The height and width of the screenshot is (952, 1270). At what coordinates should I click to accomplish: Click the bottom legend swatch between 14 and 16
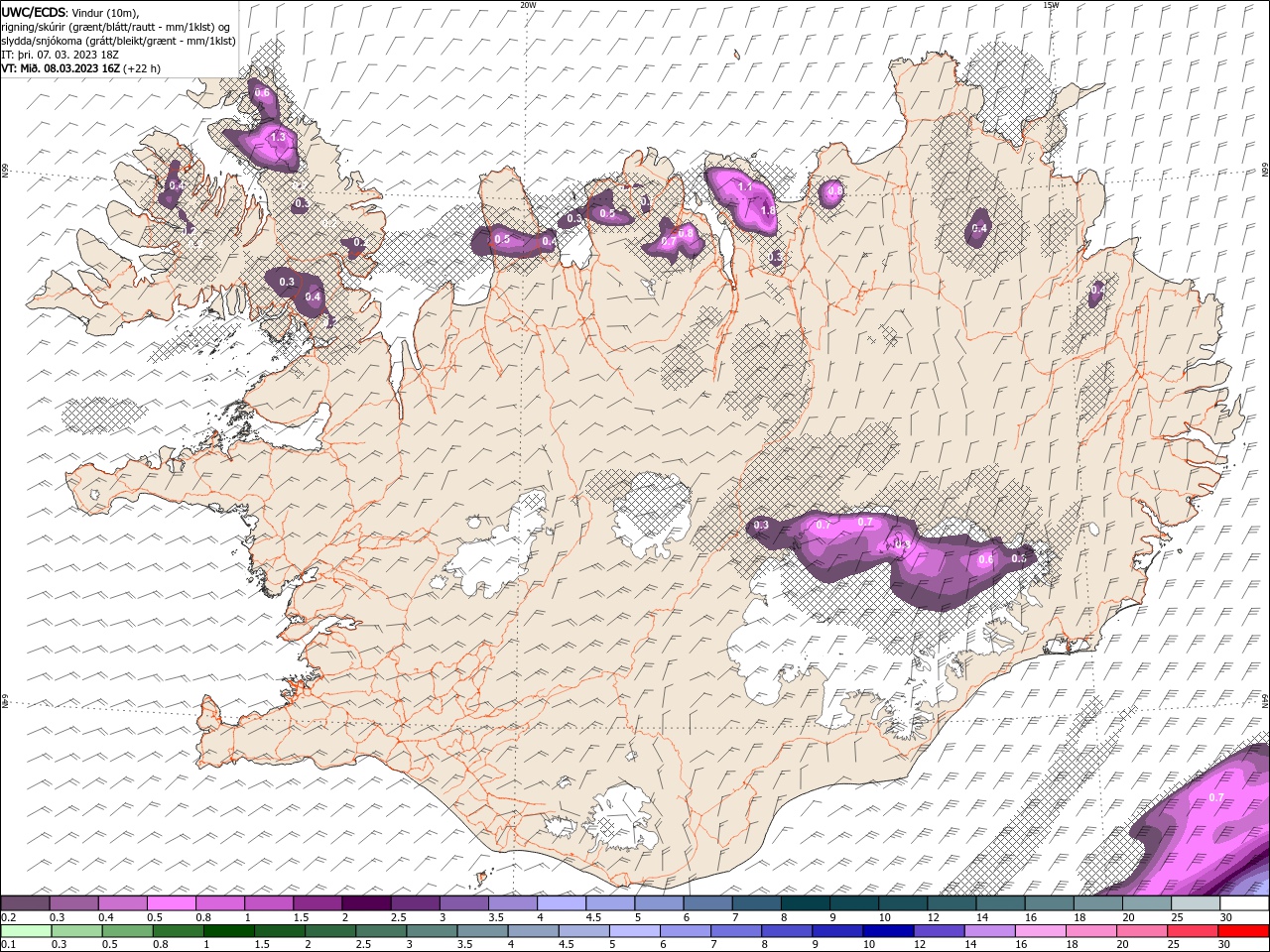pyautogui.click(x=988, y=931)
